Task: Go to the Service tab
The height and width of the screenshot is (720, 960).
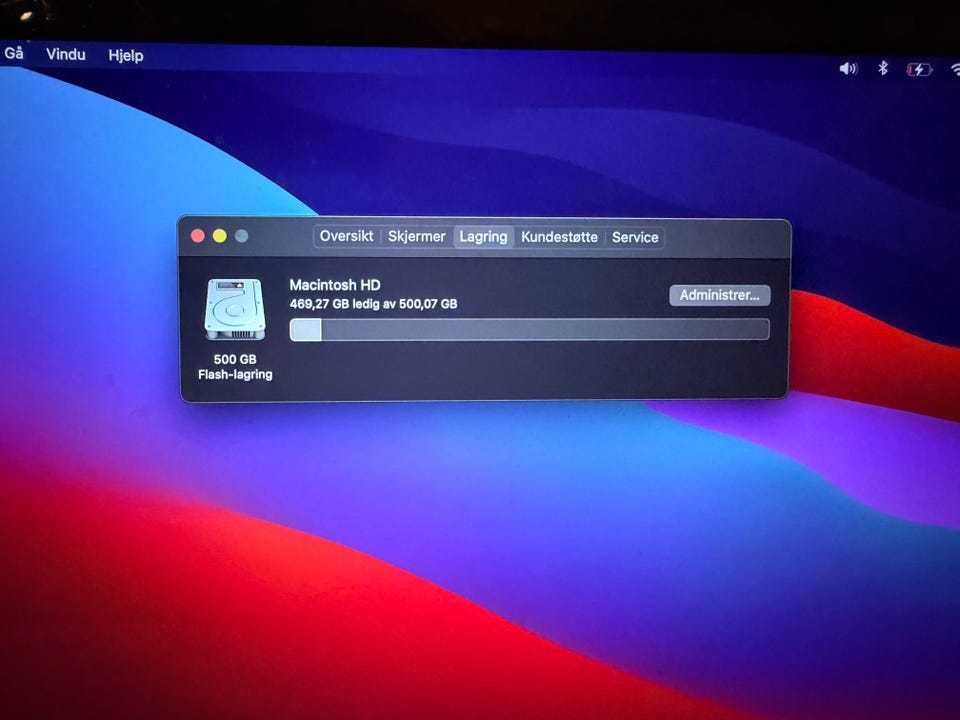Action: click(x=635, y=238)
